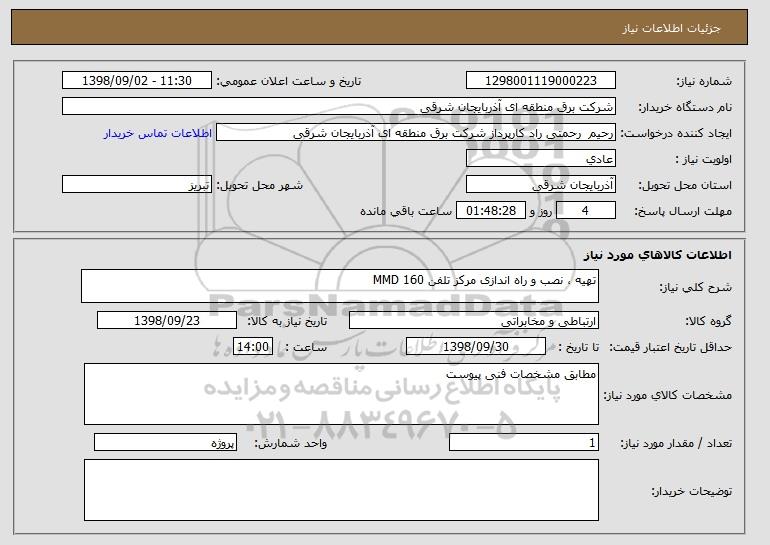The image size is (770, 545).
Task: Click the label استان محل تحویل
Action: pos(685,185)
